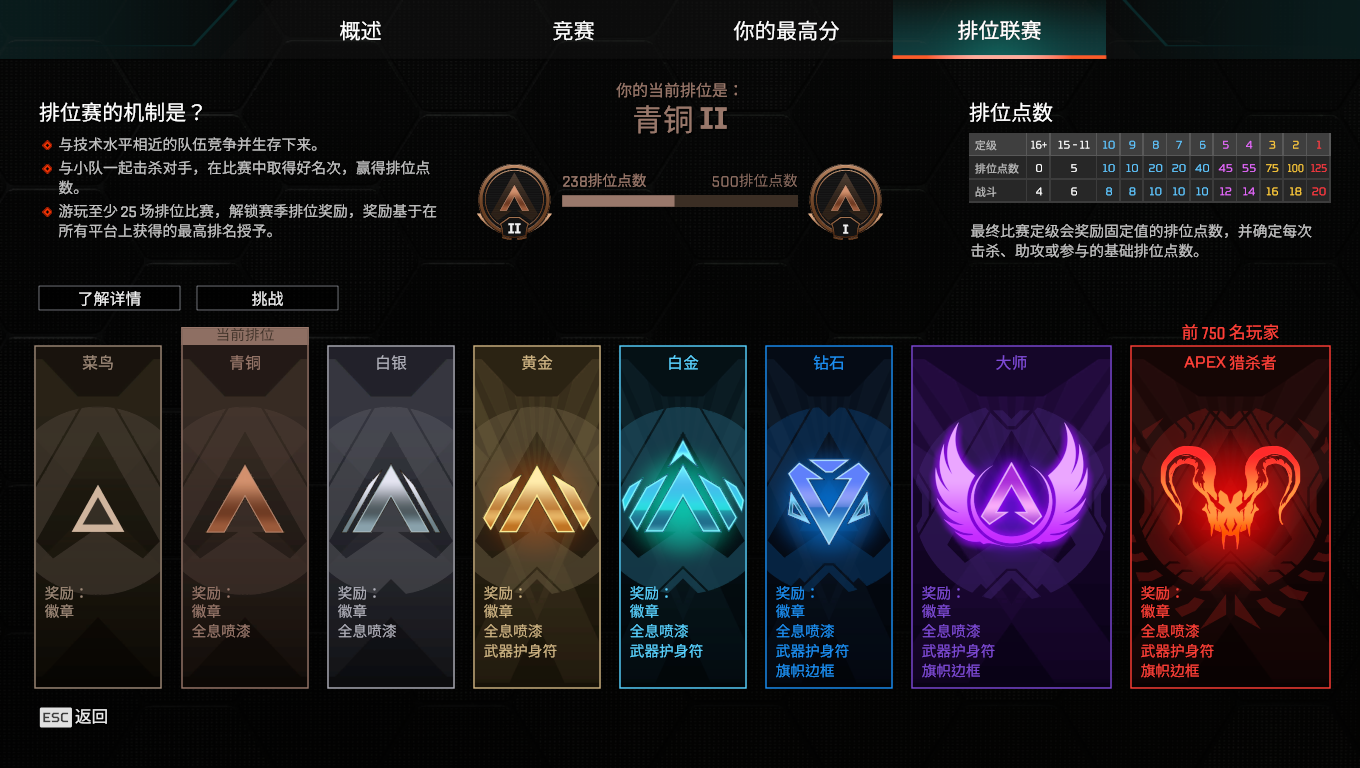1360x768 pixels.
Task: Switch to the 竞赛 tab
Action: [574, 30]
